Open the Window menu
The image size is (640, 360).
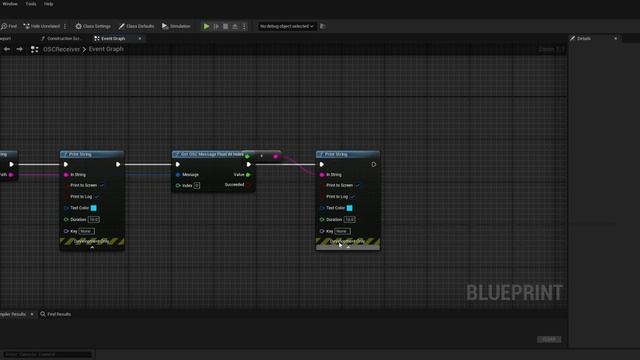click(x=10, y=4)
